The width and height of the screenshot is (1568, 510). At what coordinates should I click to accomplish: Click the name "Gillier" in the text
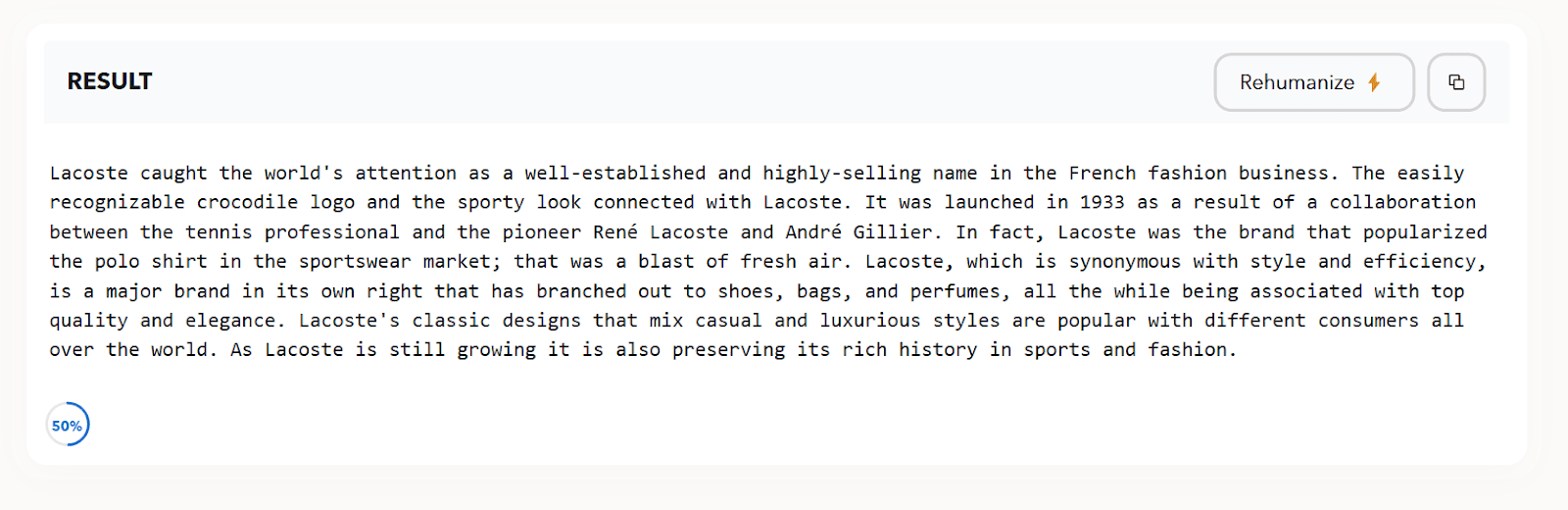coord(892,232)
